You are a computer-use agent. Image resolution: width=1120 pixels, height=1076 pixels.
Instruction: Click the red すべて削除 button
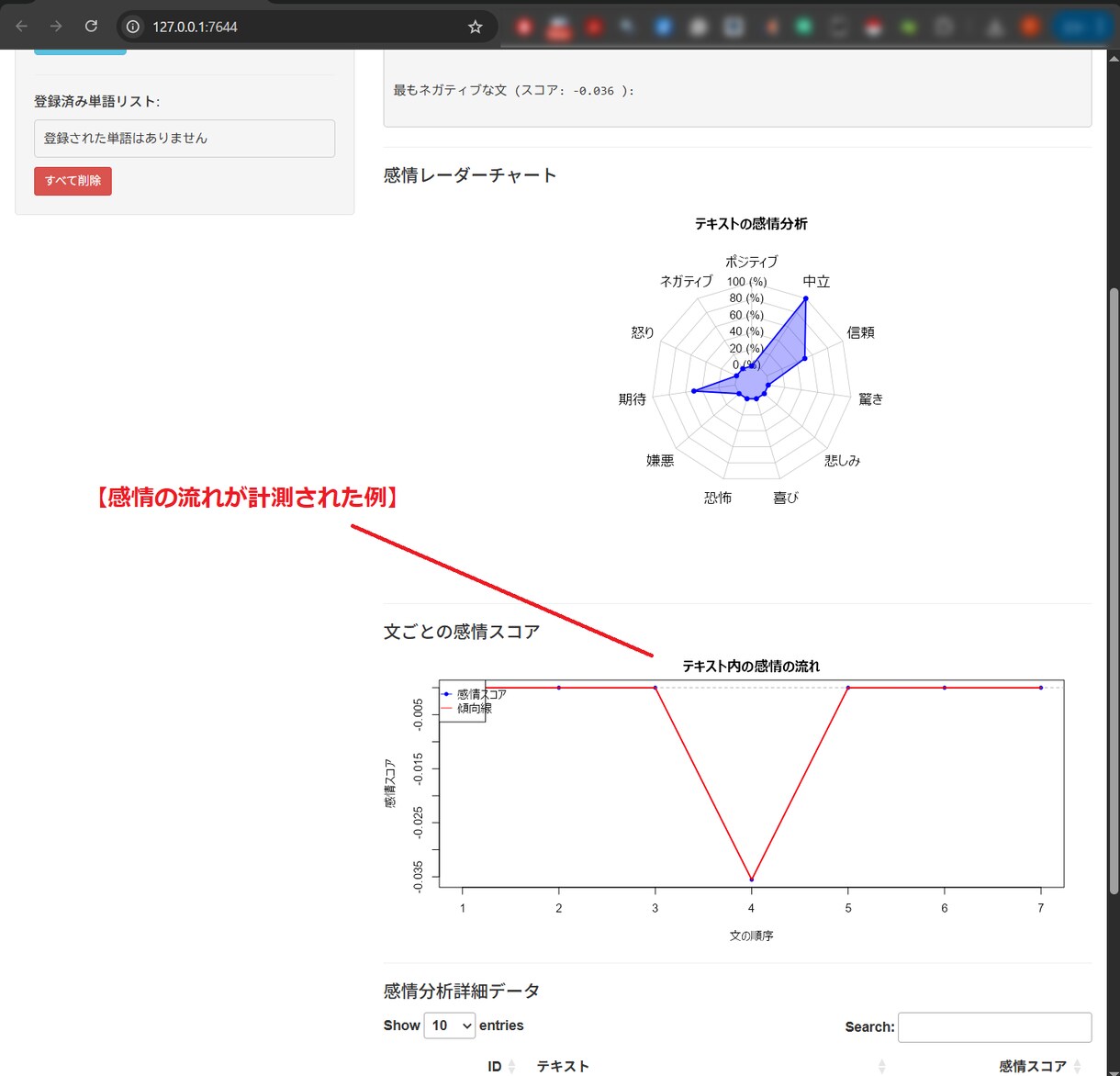73,181
